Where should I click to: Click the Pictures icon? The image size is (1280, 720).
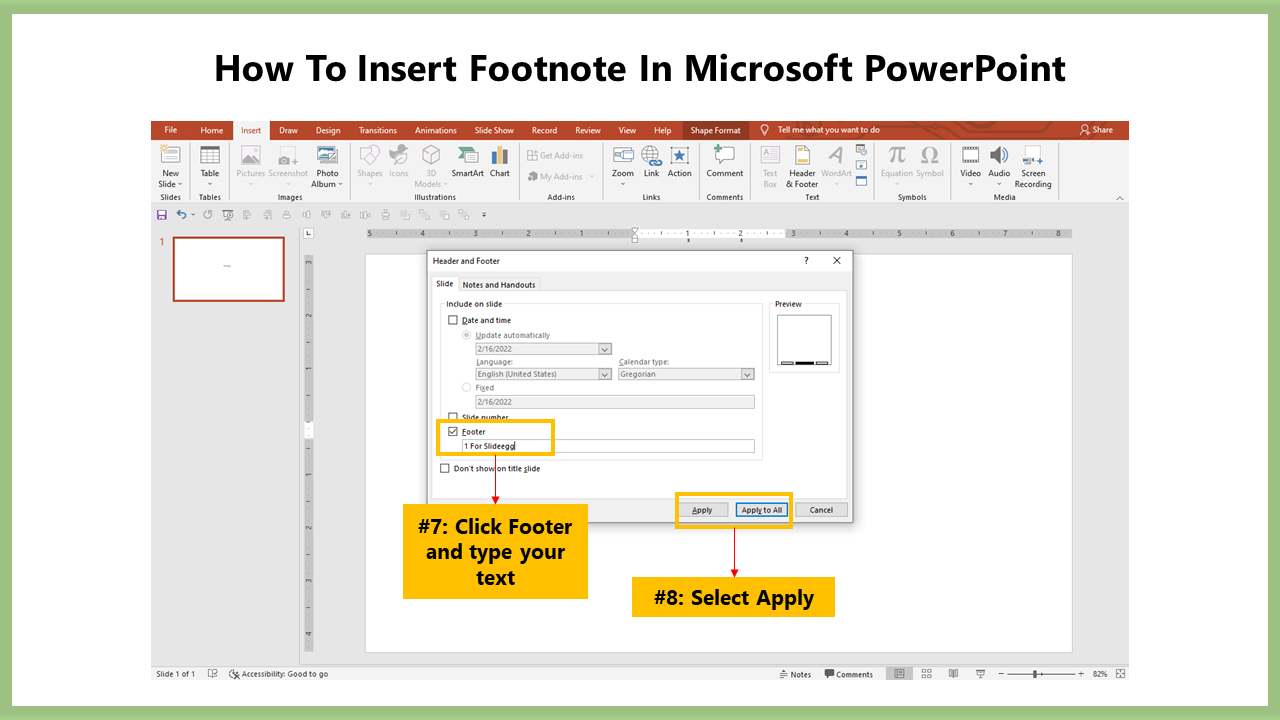click(x=251, y=155)
